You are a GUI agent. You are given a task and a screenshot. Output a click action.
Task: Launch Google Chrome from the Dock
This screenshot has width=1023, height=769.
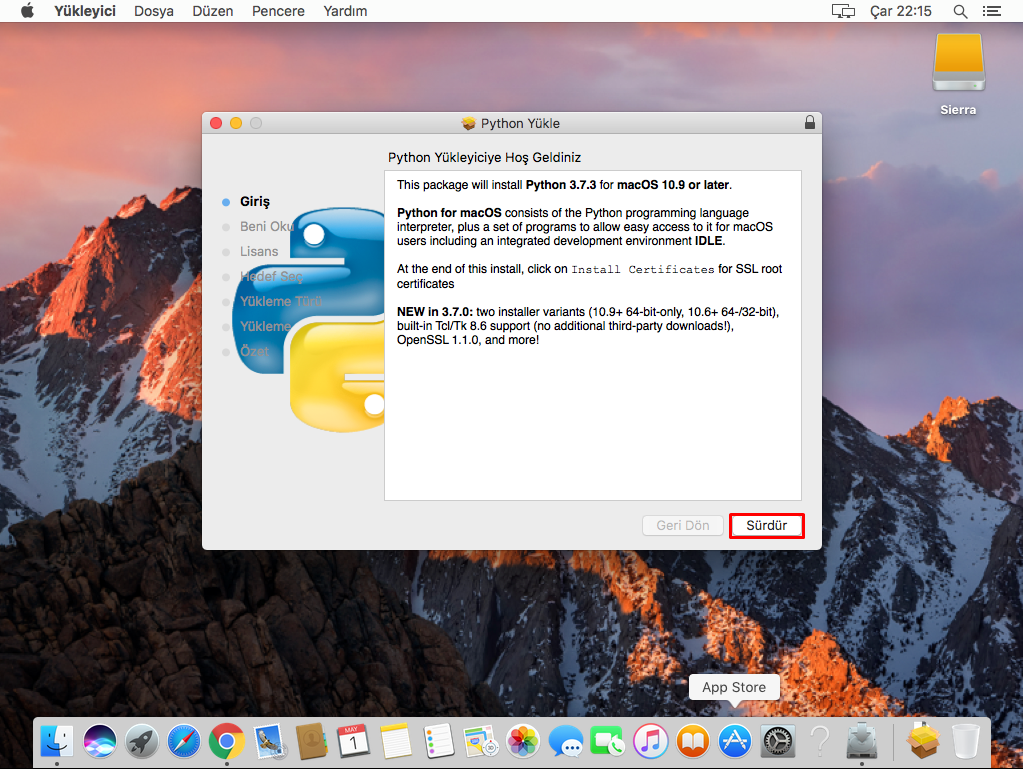click(225, 742)
